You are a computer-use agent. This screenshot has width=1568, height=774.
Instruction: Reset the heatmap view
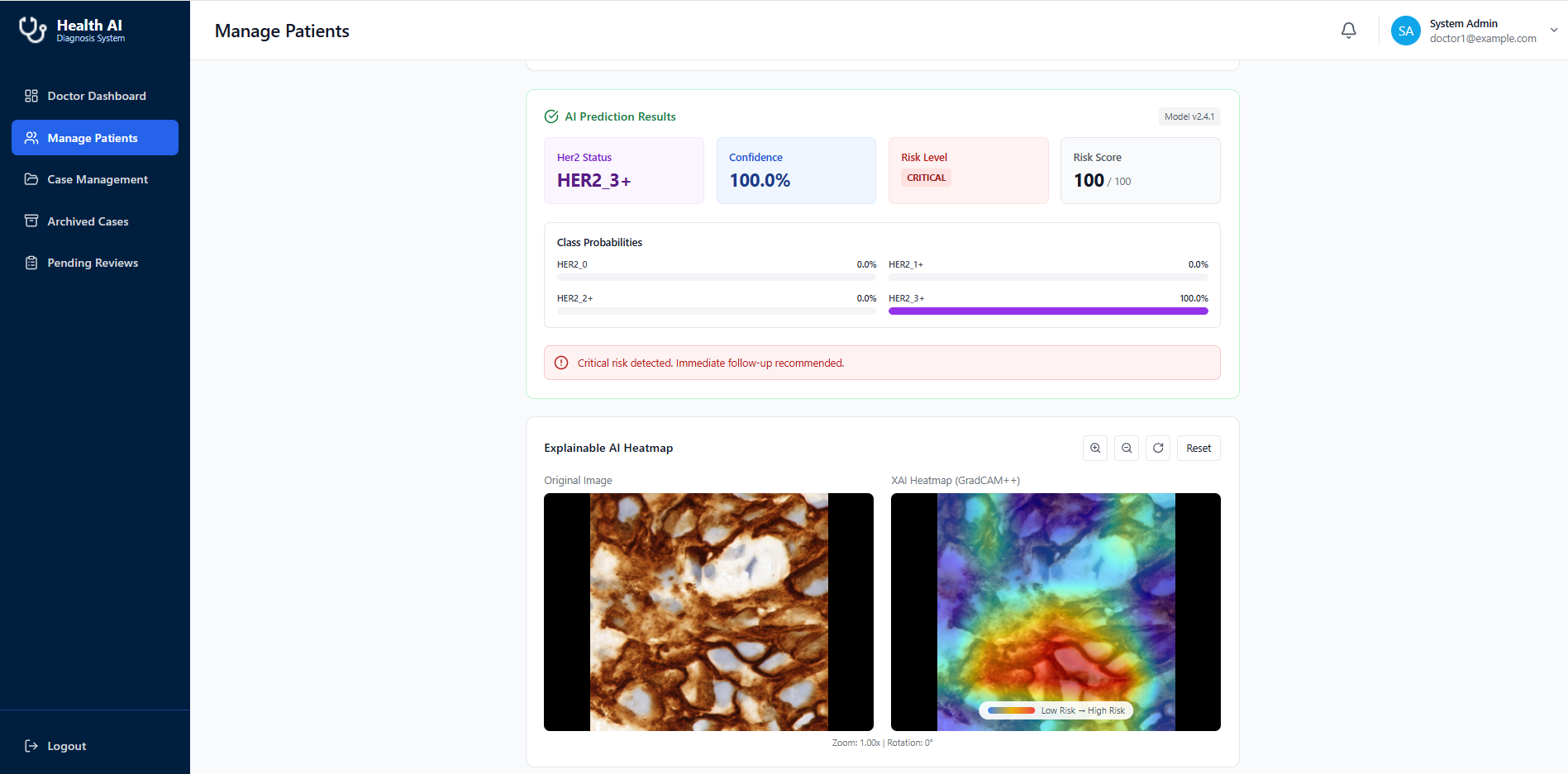(x=1199, y=448)
